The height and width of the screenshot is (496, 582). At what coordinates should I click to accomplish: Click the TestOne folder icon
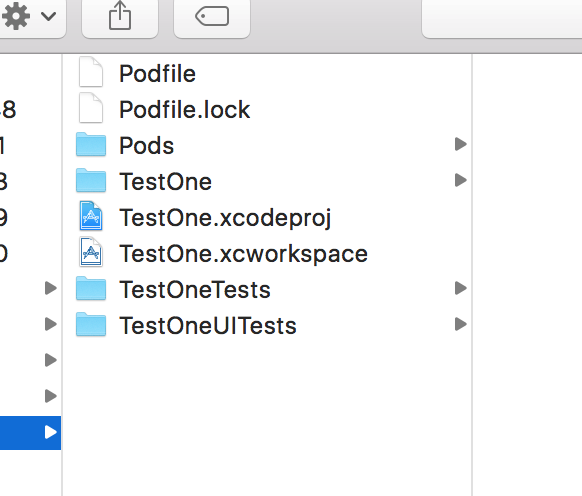pyautogui.click(x=91, y=180)
